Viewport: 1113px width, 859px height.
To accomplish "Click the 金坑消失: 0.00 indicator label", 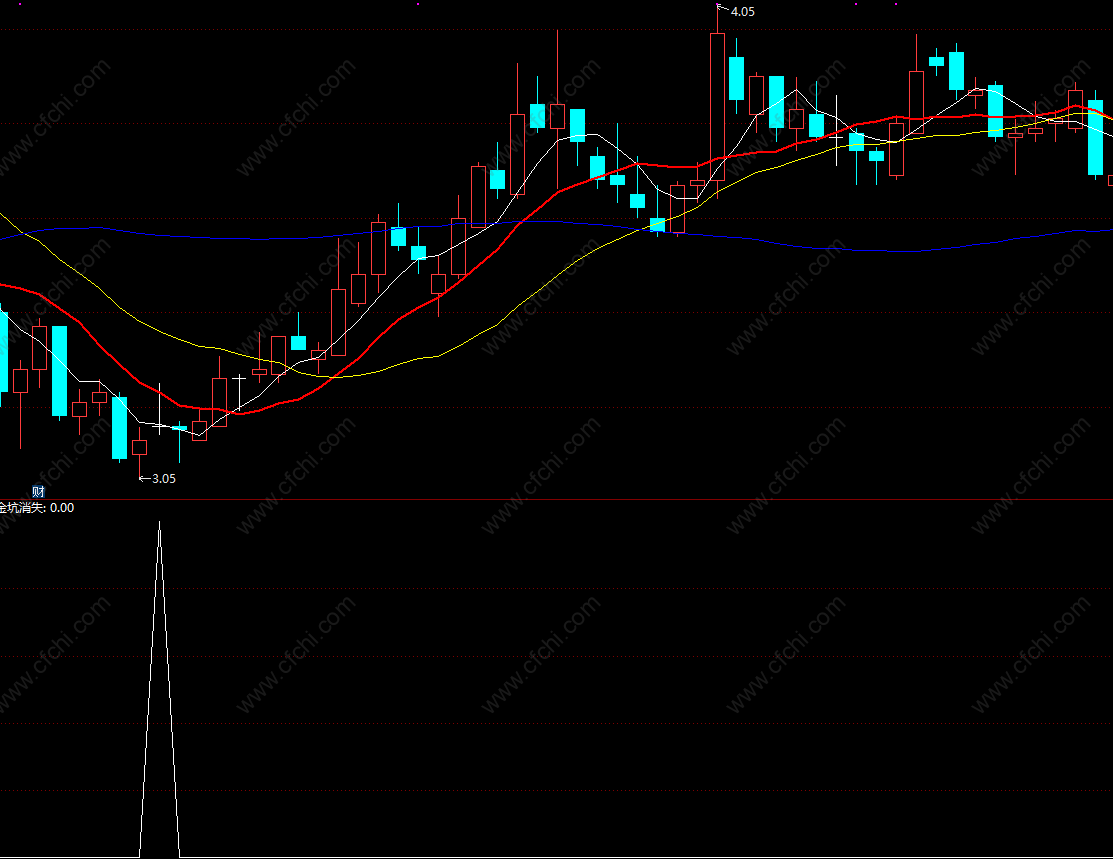I will (37, 508).
